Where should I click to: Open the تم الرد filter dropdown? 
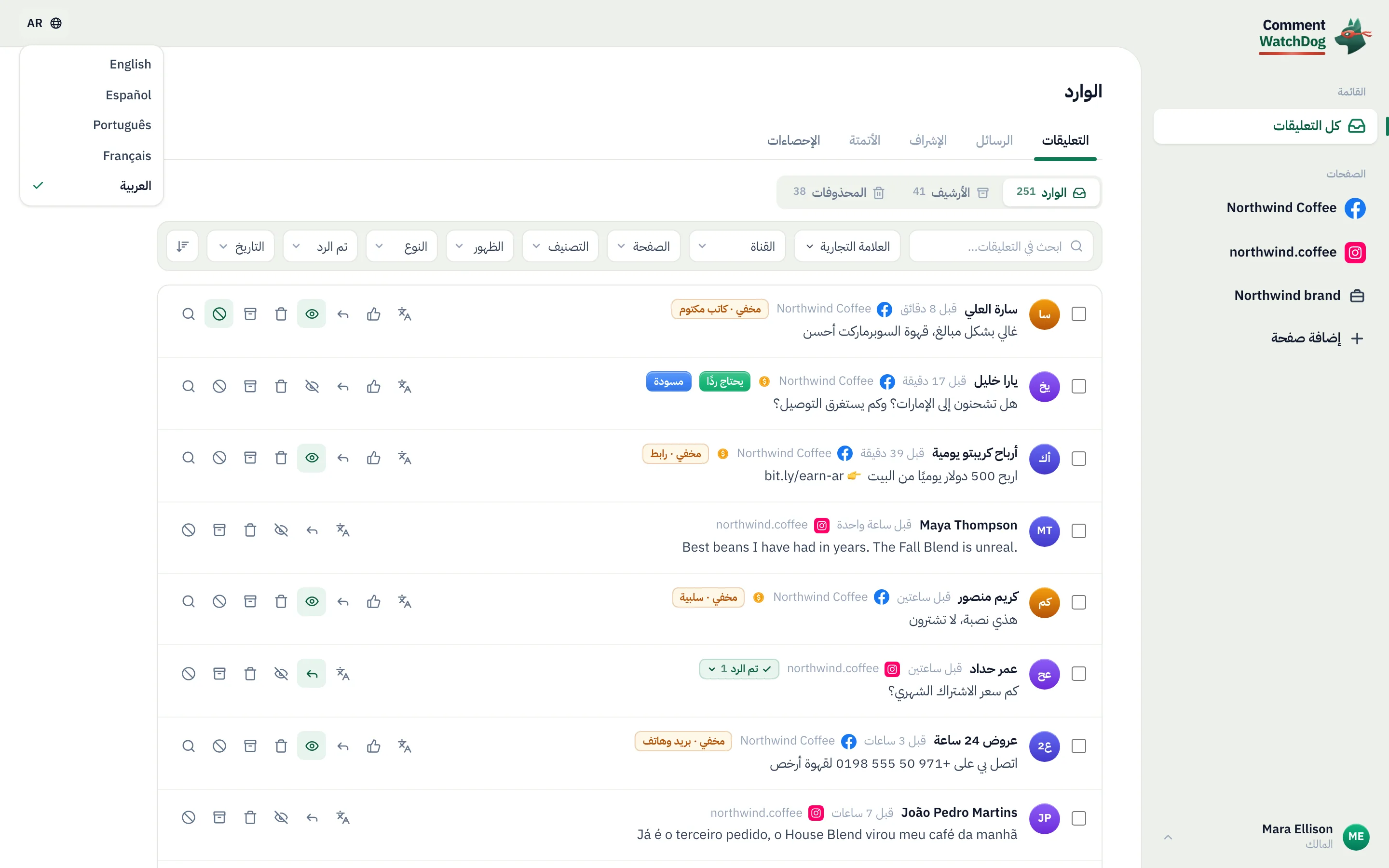(x=320, y=246)
